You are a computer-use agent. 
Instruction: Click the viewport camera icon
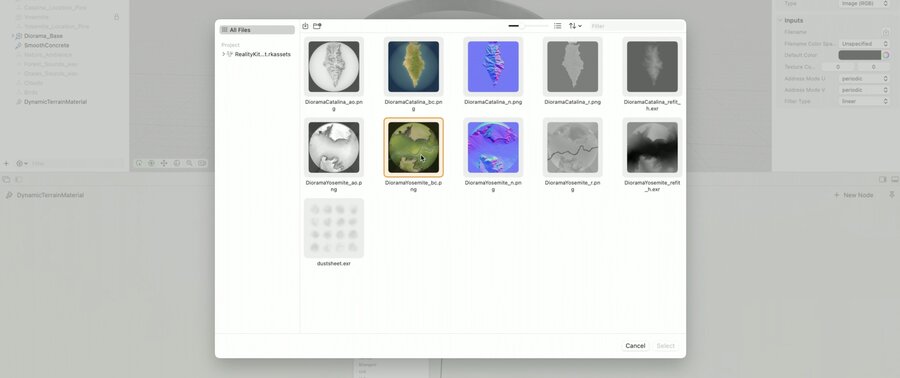point(201,163)
